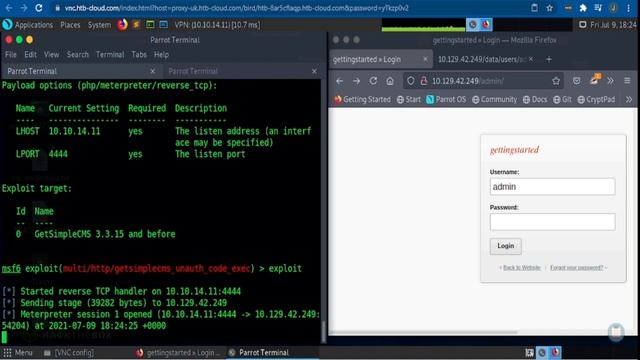
Task: Bookmark this page with Chrome star
Action: (549, 8)
